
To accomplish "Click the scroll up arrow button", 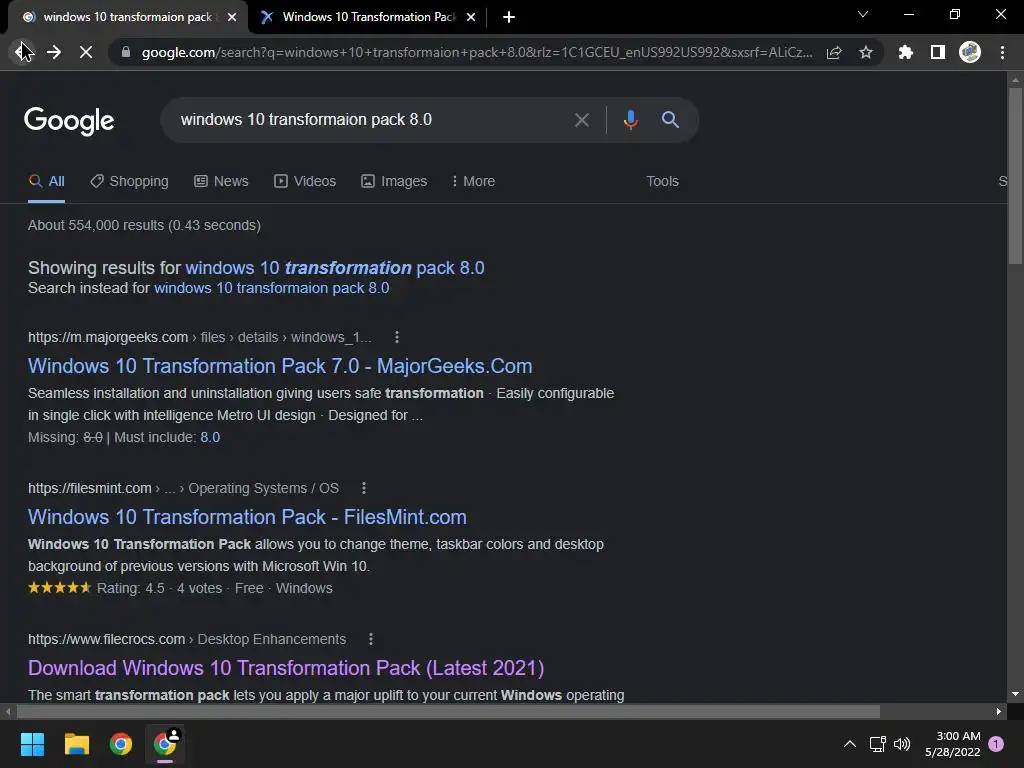I will click(1015, 80).
